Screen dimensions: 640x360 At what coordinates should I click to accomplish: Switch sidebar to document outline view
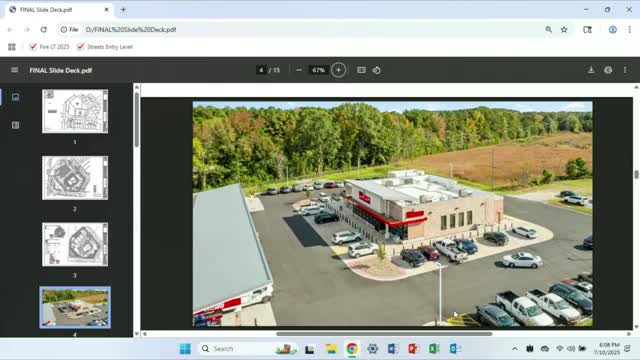(16, 125)
